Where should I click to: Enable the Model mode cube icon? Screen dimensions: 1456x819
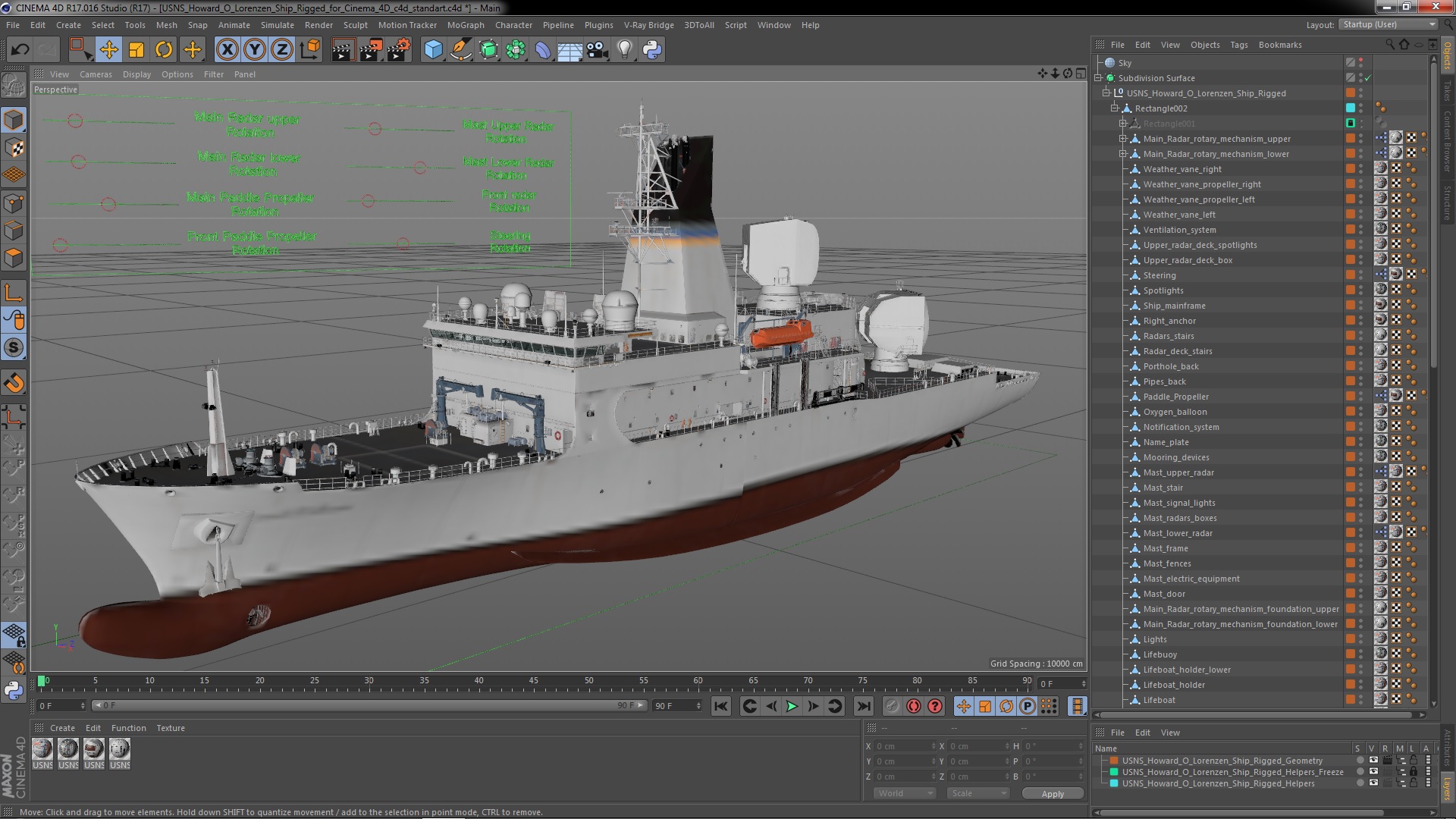click(x=14, y=120)
